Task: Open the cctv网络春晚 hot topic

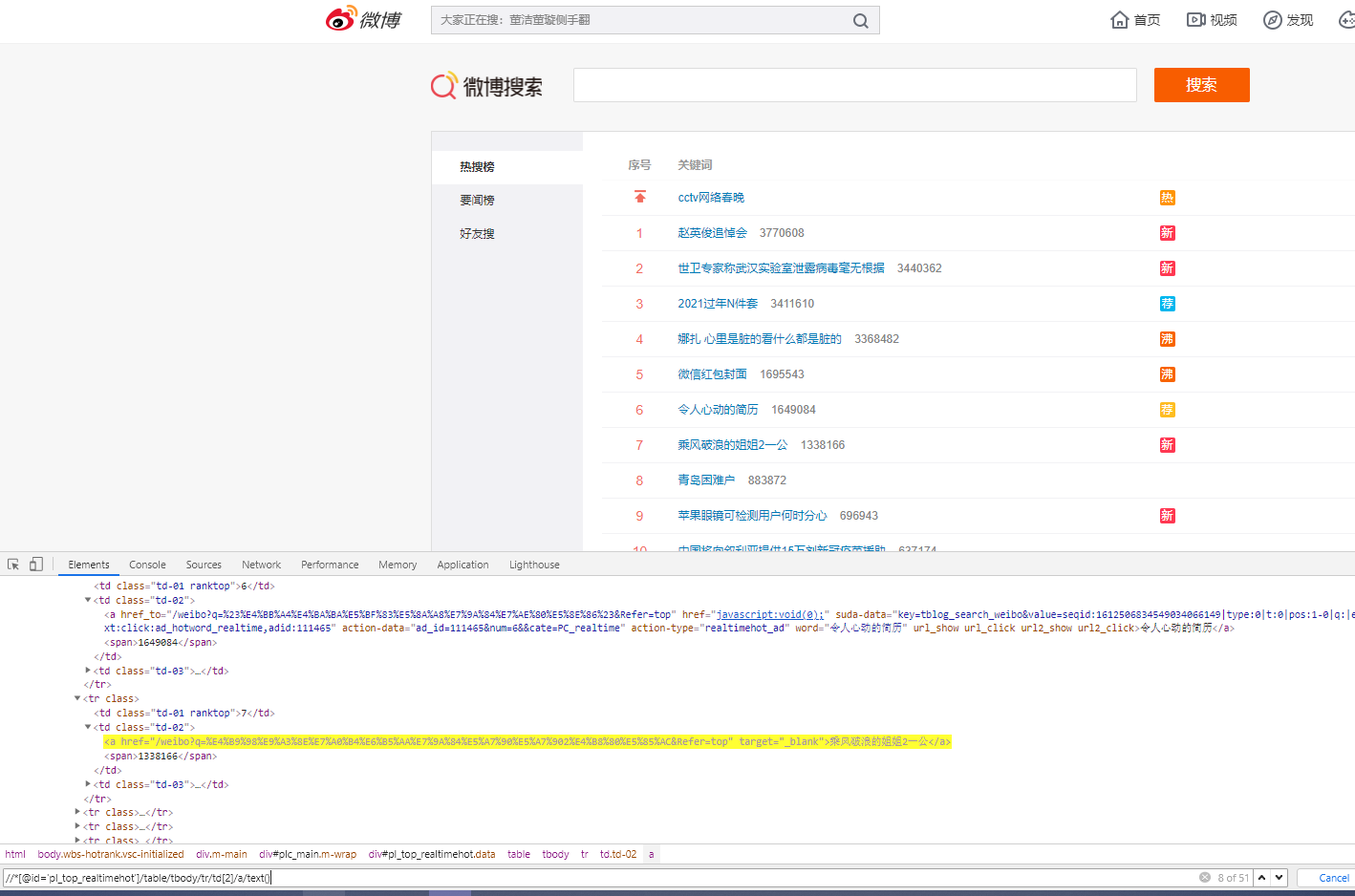Action: pos(711,198)
